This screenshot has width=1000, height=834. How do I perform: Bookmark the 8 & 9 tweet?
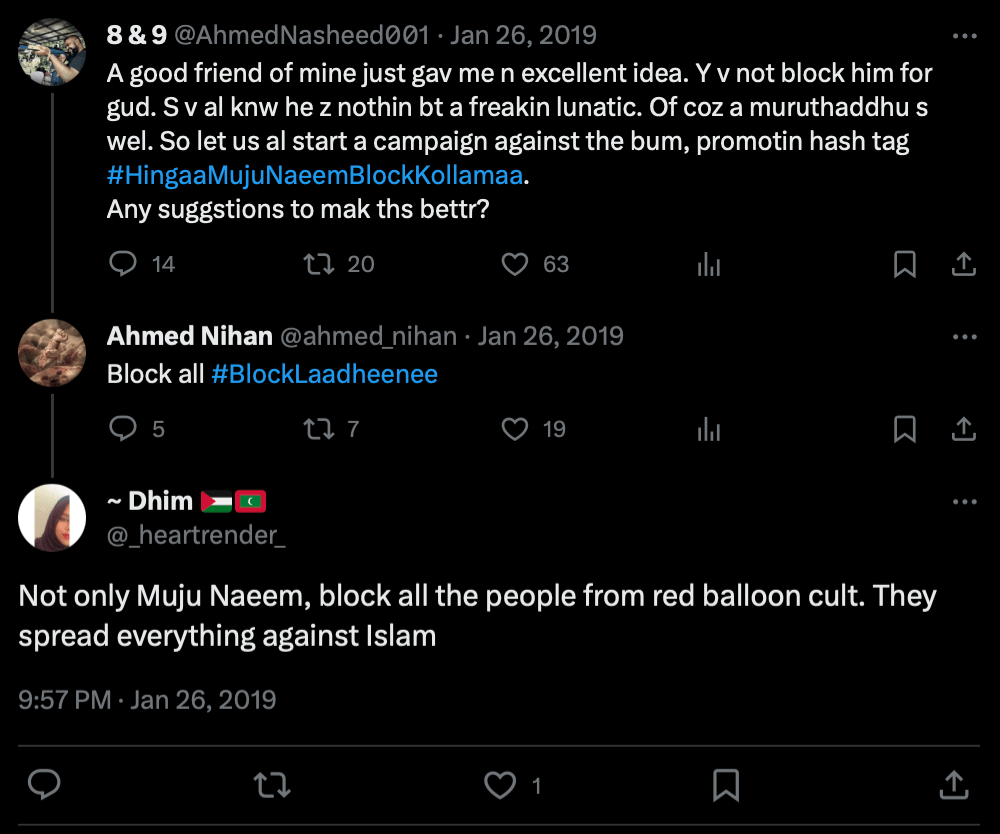(x=904, y=264)
